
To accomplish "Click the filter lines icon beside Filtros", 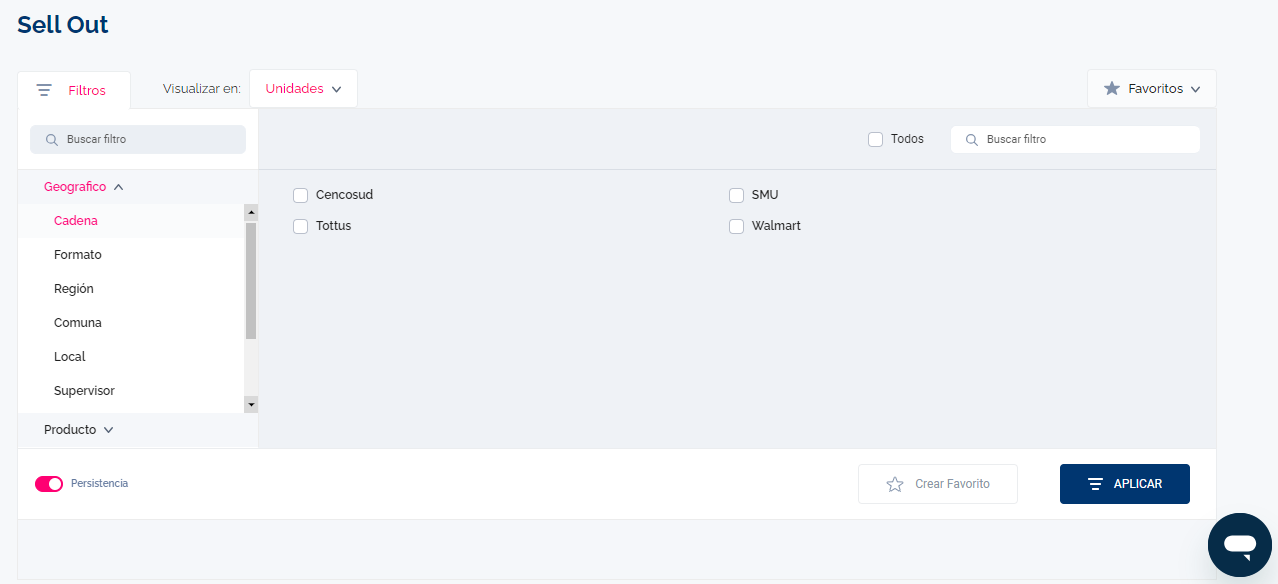I will pyautogui.click(x=44, y=90).
